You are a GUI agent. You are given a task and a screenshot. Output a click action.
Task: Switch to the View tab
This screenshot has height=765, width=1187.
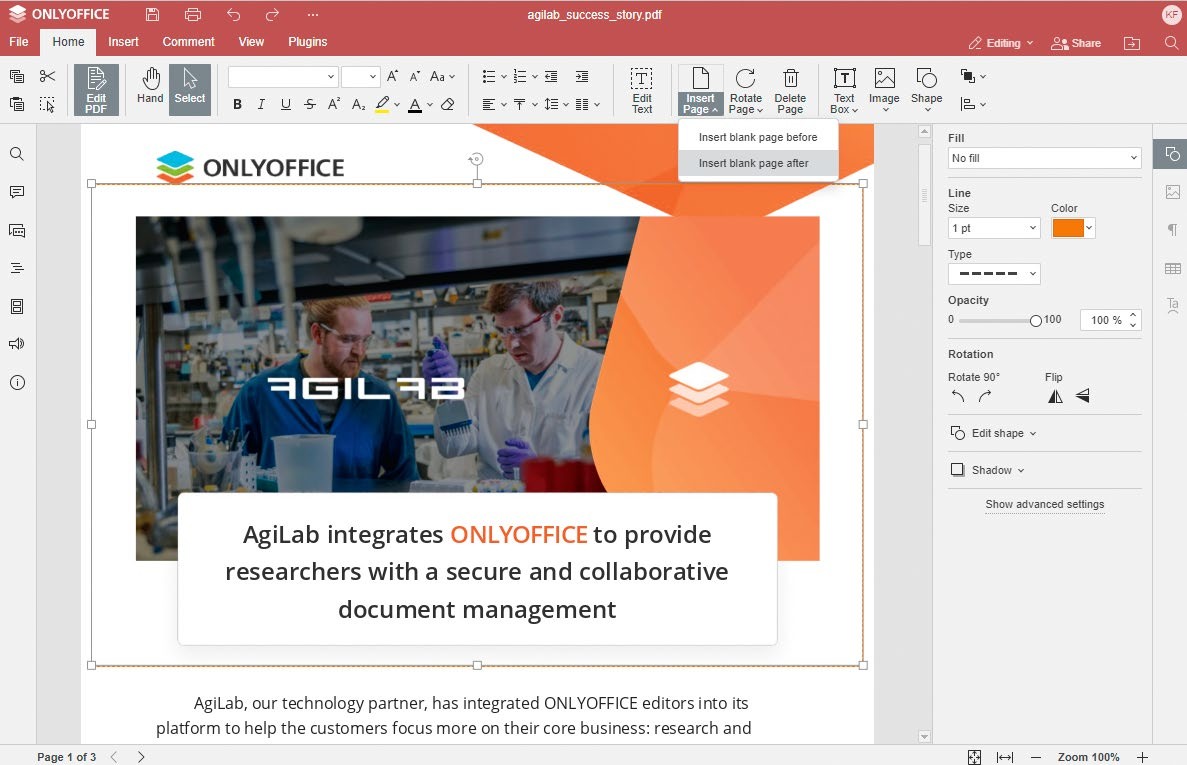tap(251, 42)
